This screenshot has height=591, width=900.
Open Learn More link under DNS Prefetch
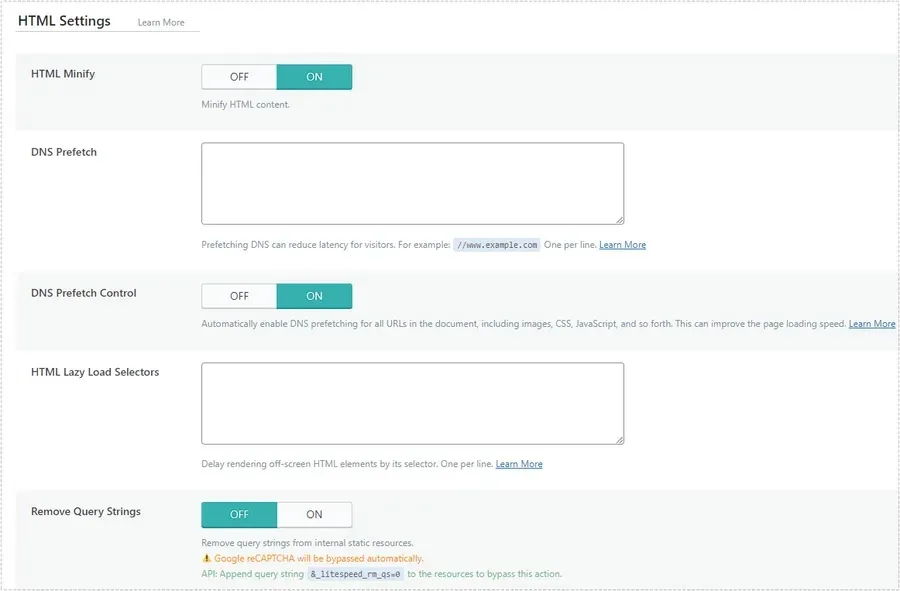[622, 245]
